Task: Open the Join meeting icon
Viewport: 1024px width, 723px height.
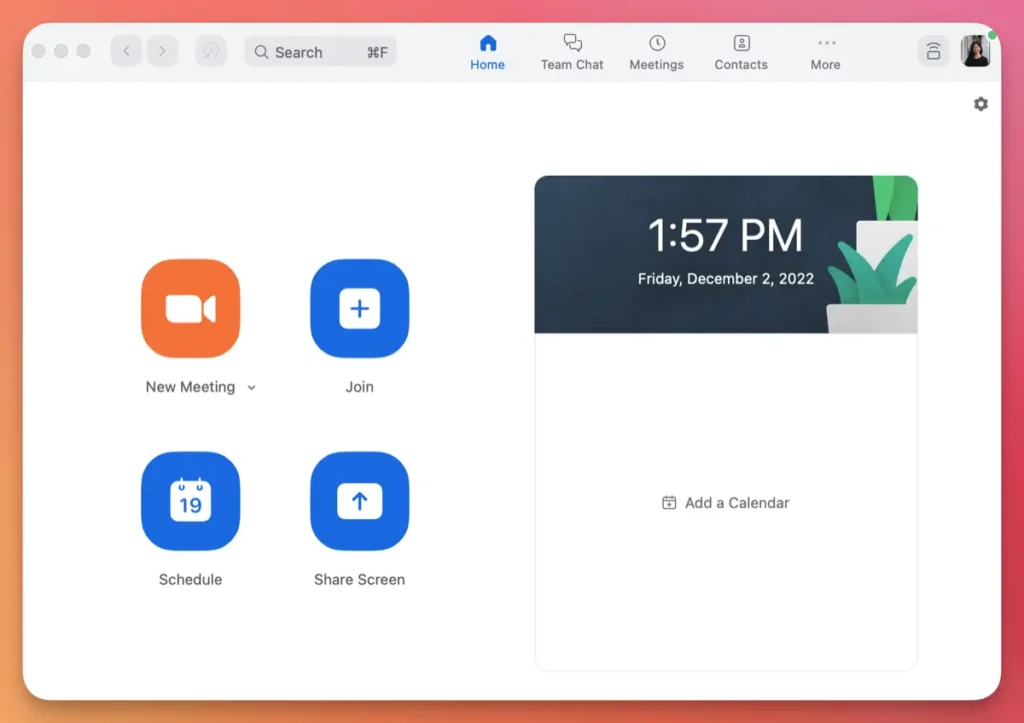Action: (359, 309)
